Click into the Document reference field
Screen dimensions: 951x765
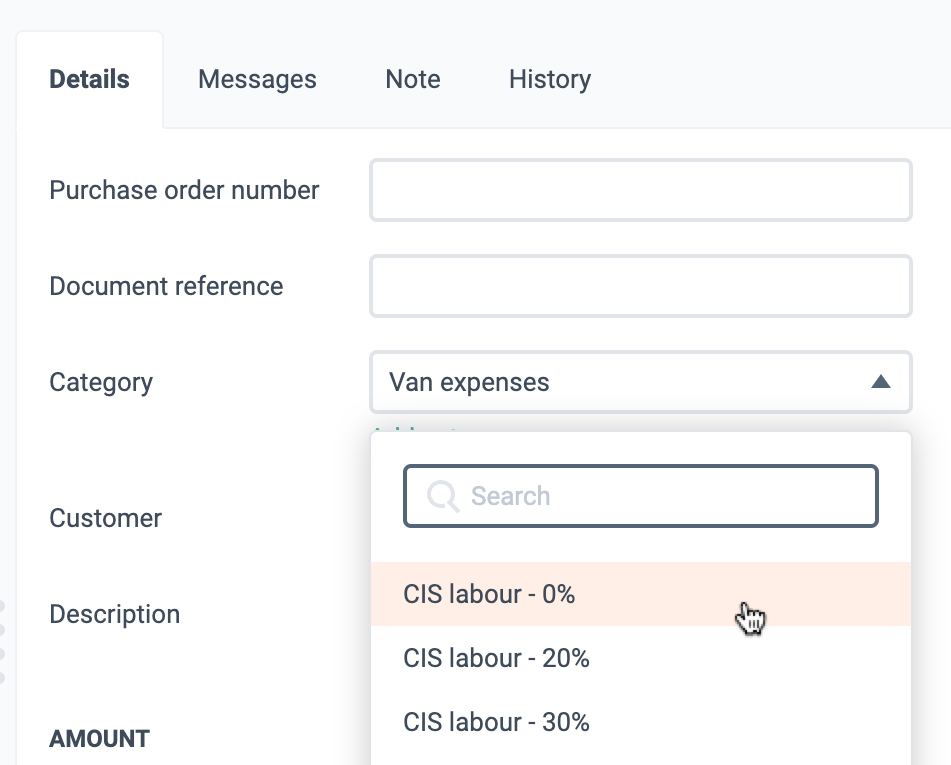click(x=640, y=286)
